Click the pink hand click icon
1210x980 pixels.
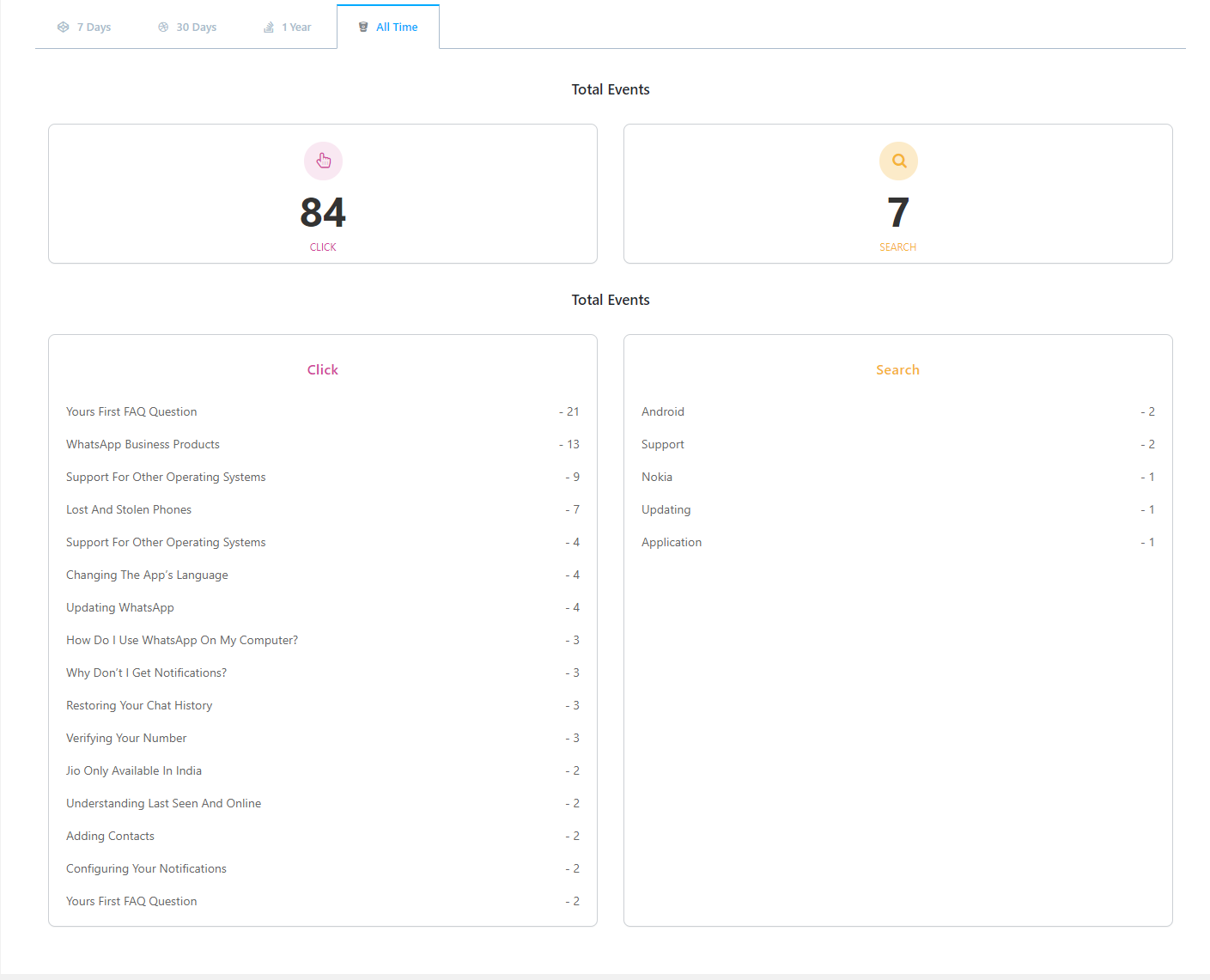pyautogui.click(x=323, y=161)
